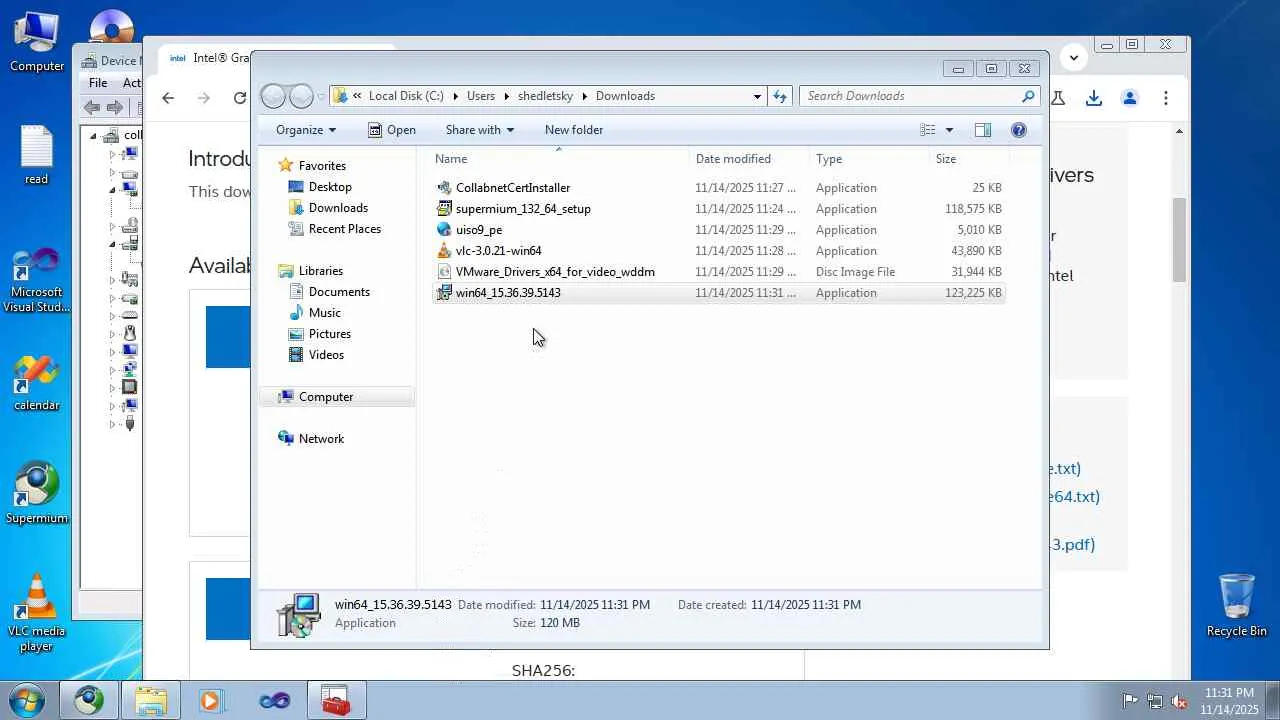This screenshot has height=720, width=1280.
Task: Select vlc-3.0.21-win64 installer file
Action: point(718,251)
